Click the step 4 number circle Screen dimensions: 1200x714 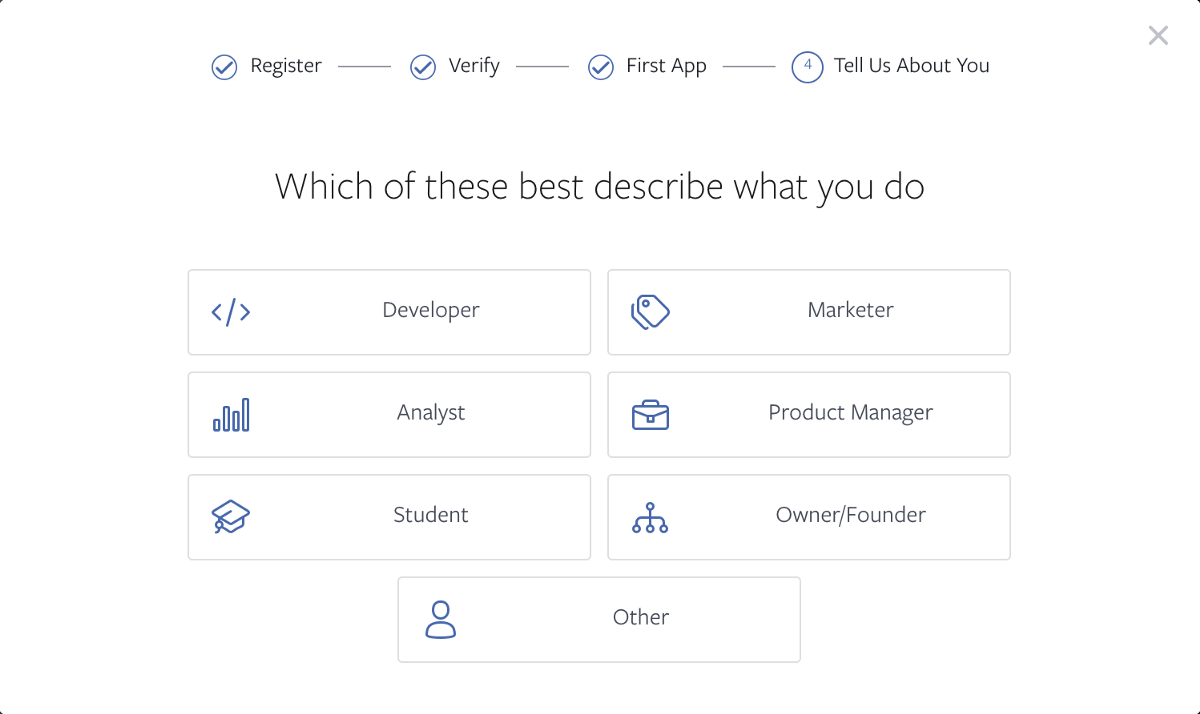[807, 67]
